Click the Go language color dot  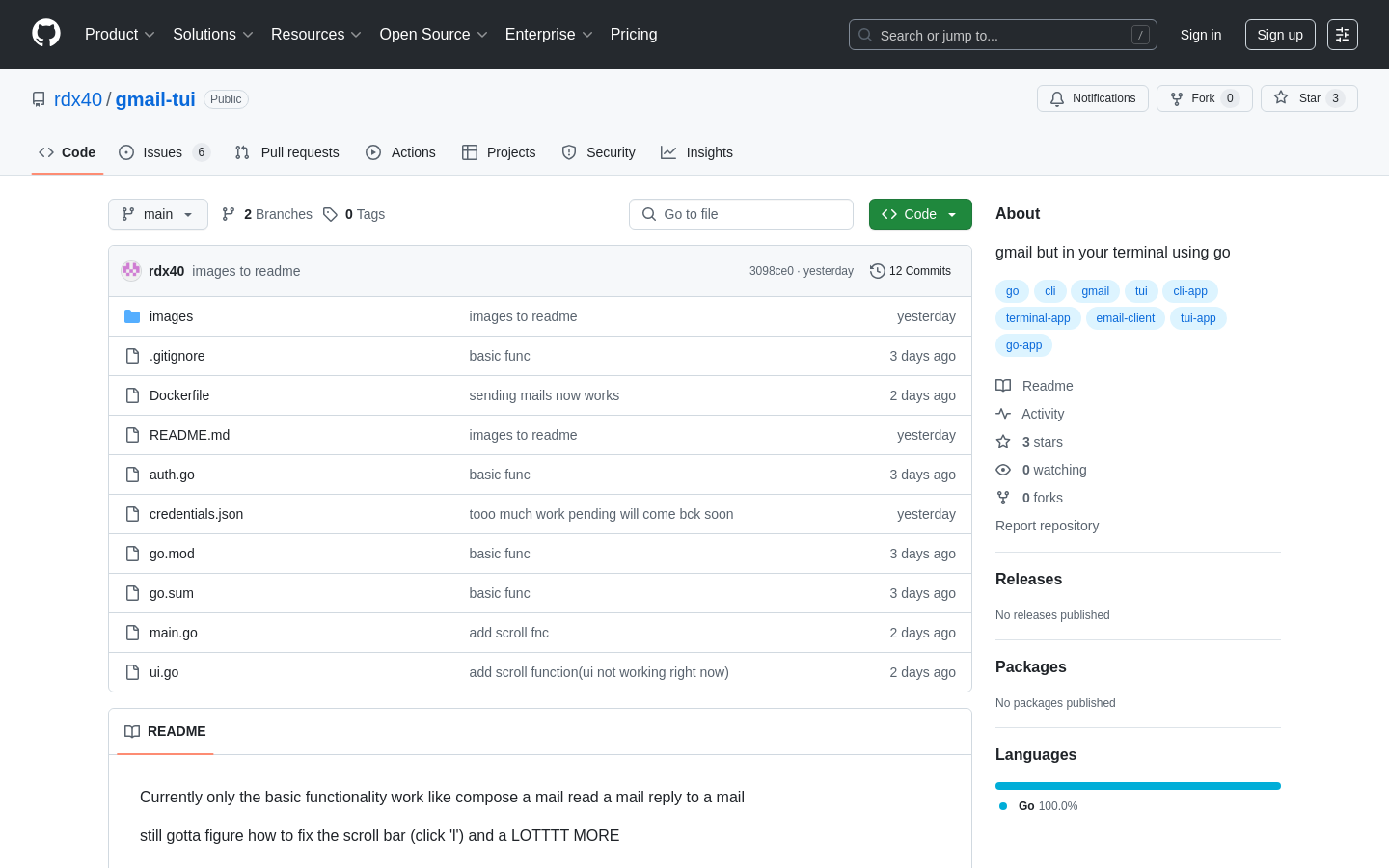(x=1003, y=806)
